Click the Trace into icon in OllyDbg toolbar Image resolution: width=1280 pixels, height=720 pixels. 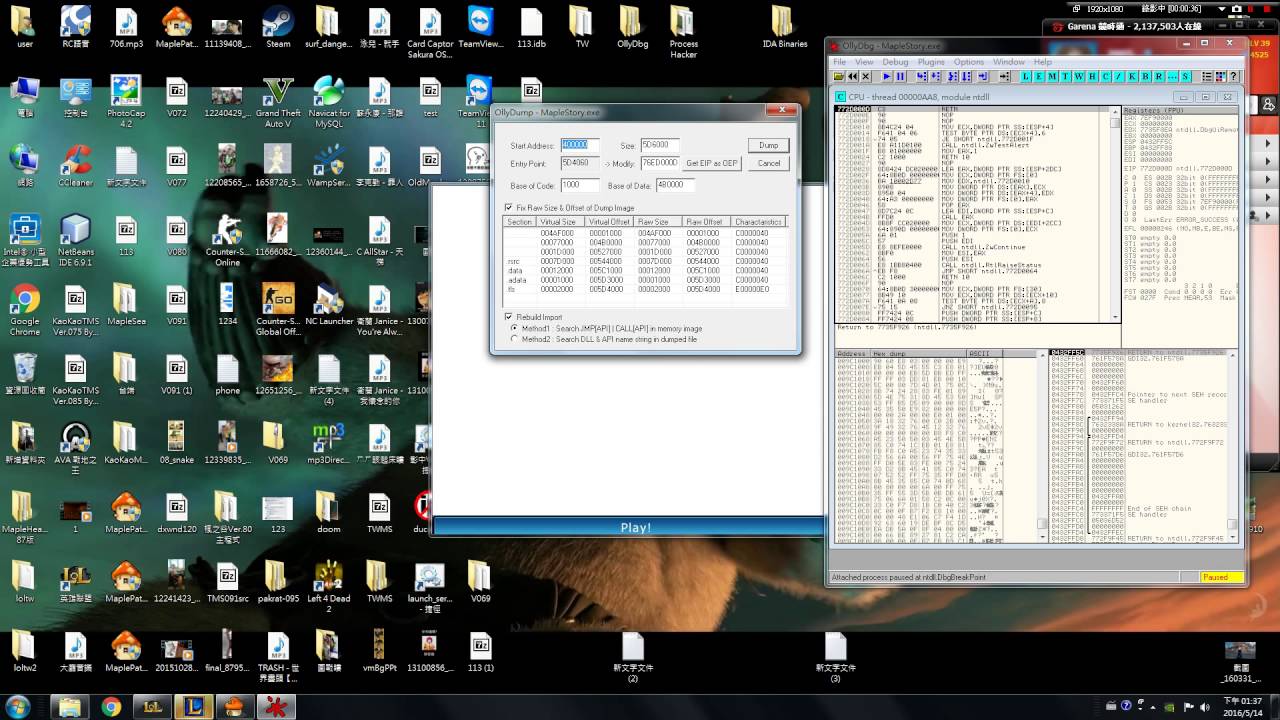coord(953,76)
